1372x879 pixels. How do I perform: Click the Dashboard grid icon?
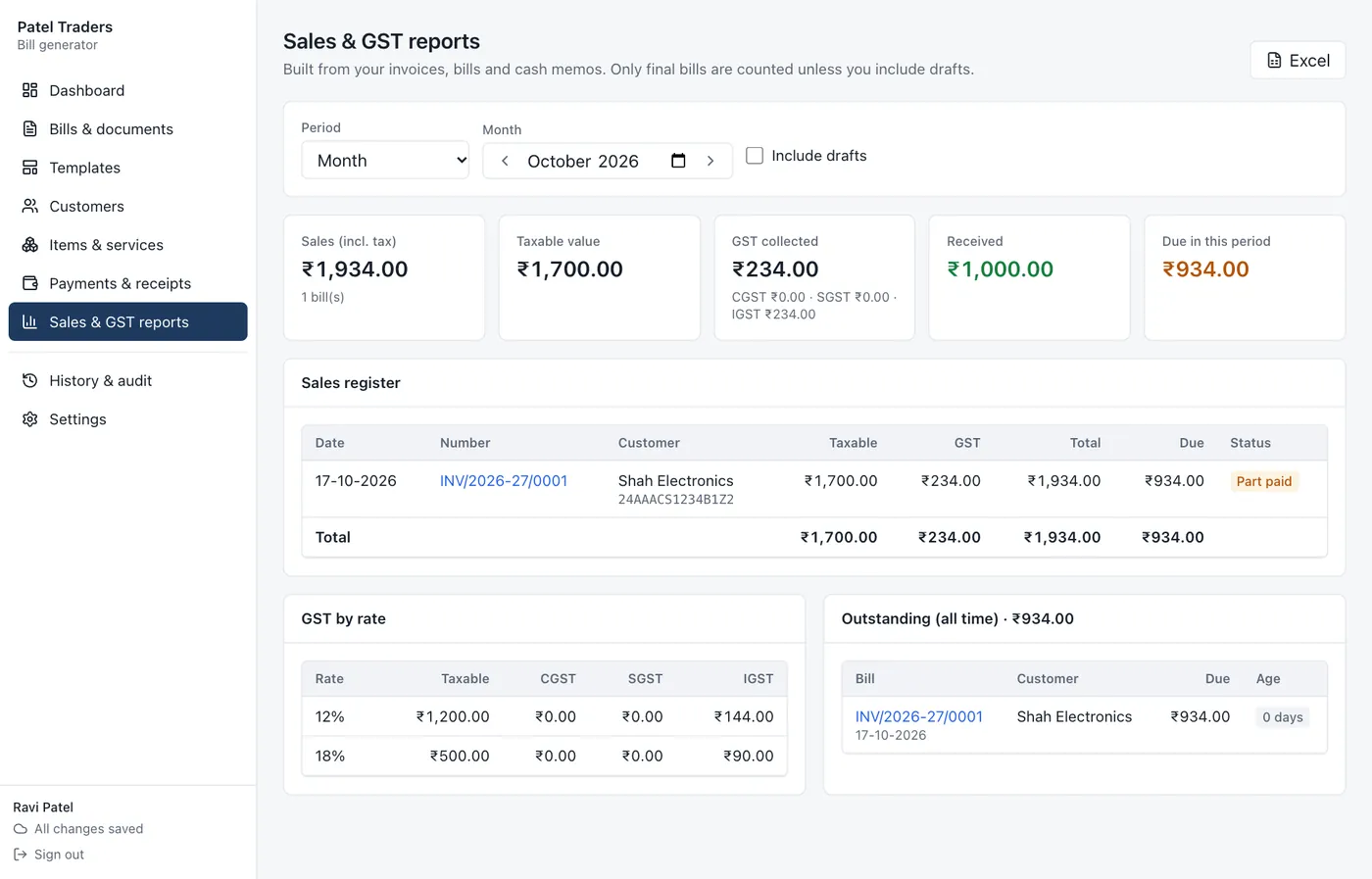pyautogui.click(x=30, y=90)
